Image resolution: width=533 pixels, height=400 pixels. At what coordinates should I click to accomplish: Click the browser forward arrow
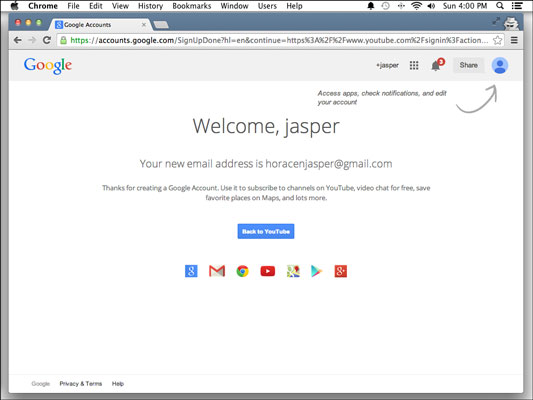32,40
